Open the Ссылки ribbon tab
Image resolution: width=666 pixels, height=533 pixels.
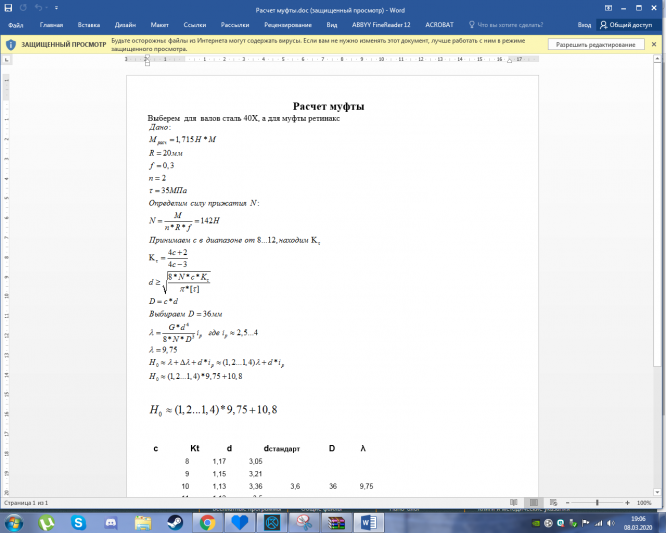click(195, 25)
